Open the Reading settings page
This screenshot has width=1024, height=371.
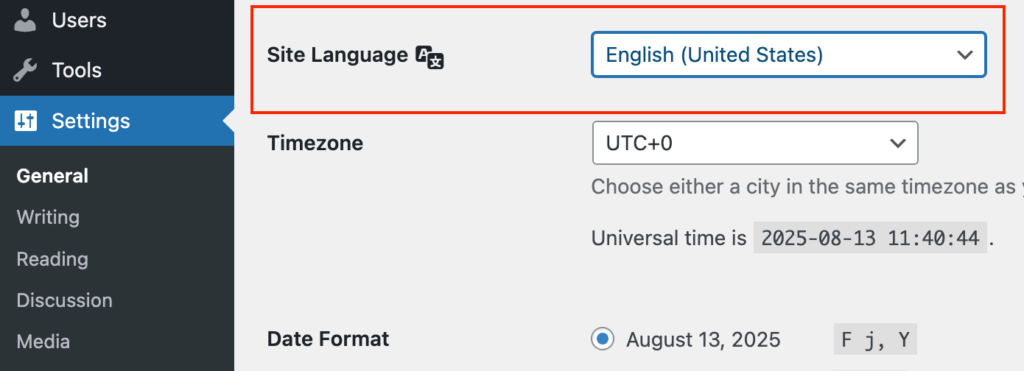(52, 259)
